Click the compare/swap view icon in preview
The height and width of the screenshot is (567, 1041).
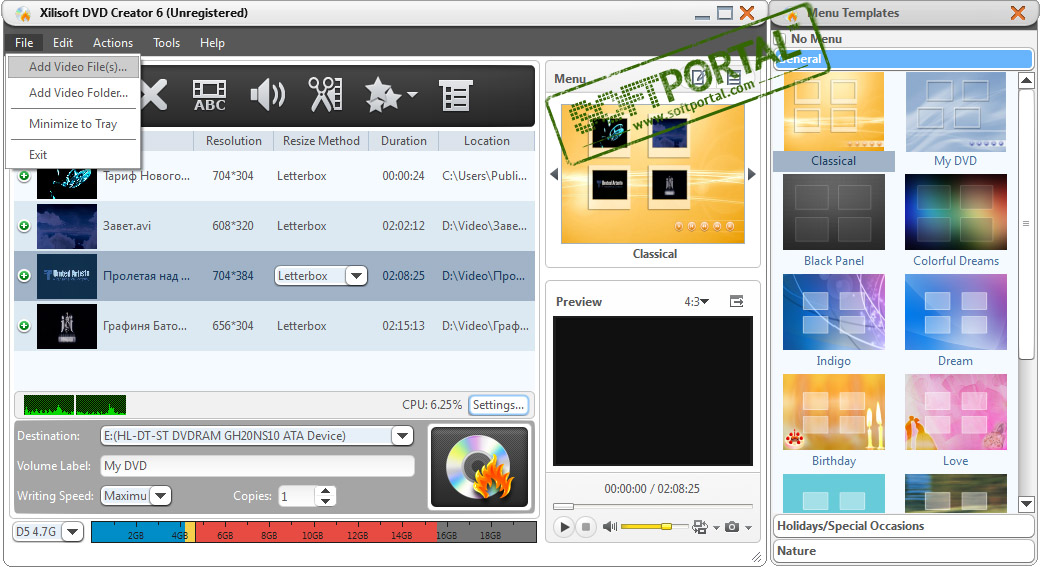tap(700, 527)
